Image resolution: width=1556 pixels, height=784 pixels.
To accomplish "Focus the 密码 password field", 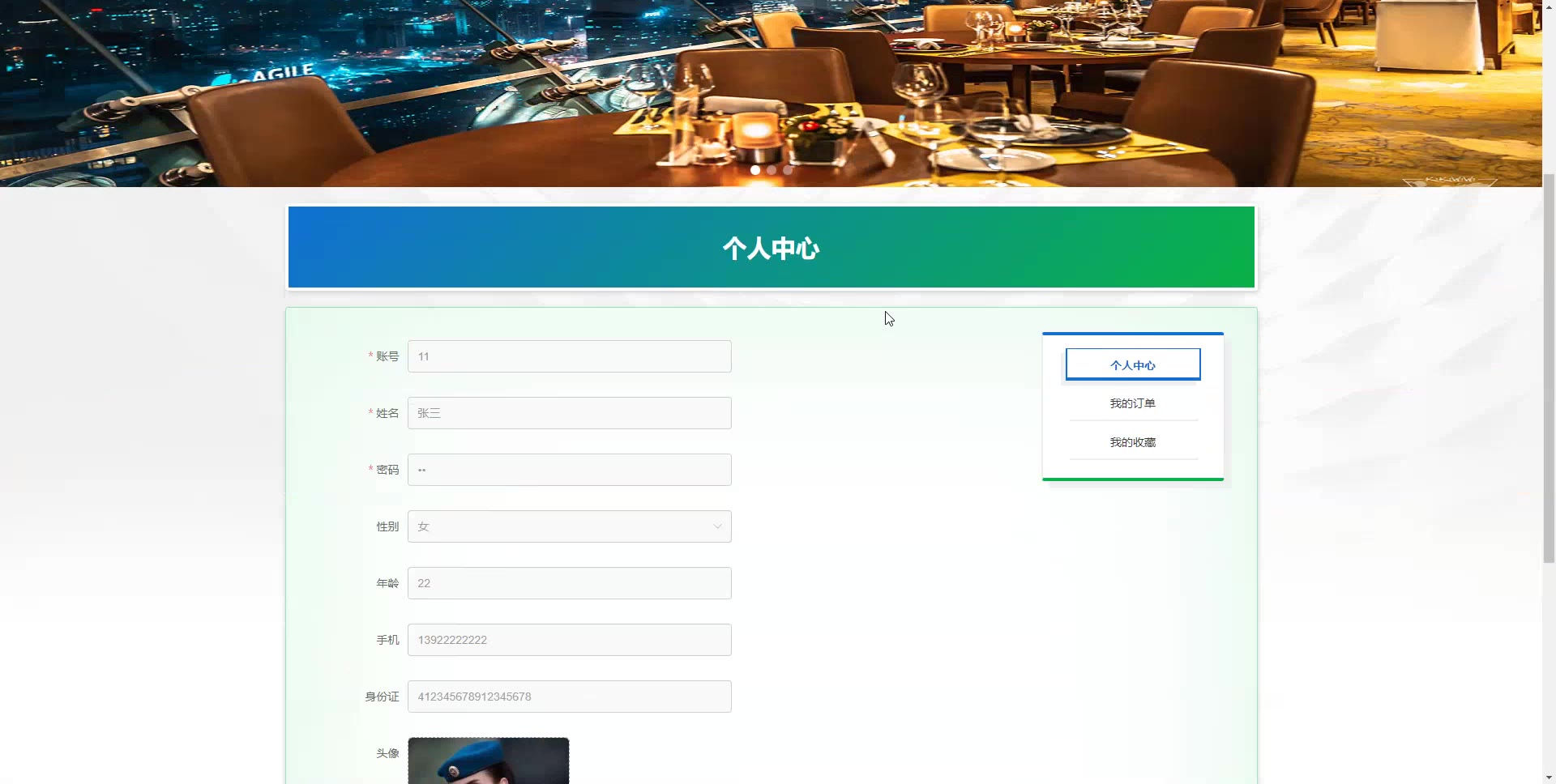I will pos(569,470).
